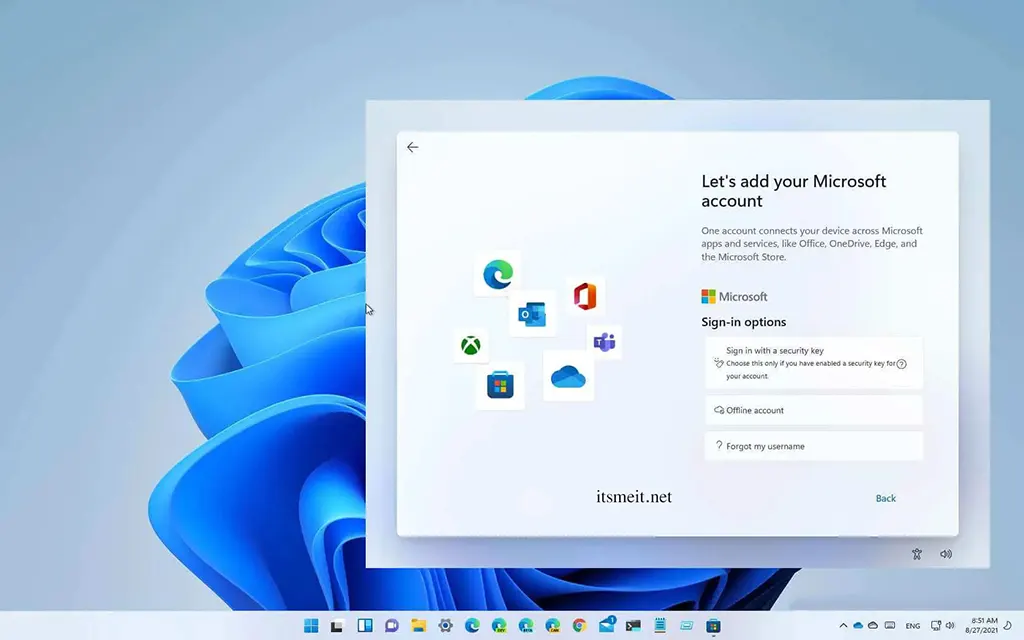Open Task View from the taskbar

point(364,627)
